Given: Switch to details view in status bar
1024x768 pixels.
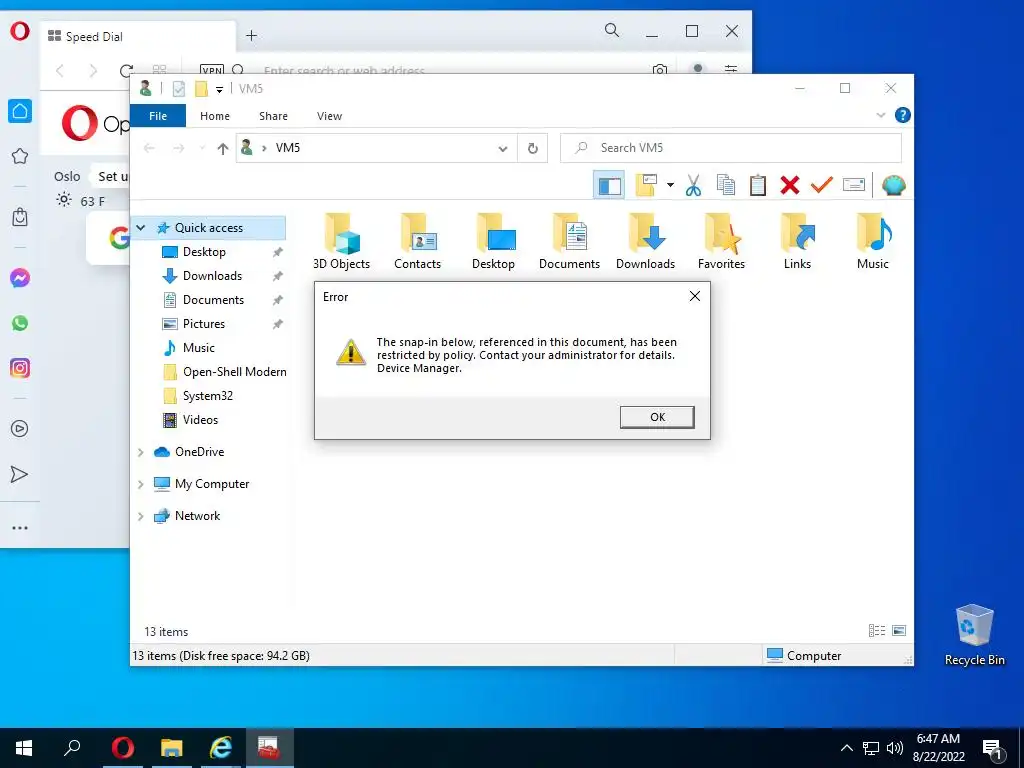Looking at the screenshot, I should click(877, 631).
